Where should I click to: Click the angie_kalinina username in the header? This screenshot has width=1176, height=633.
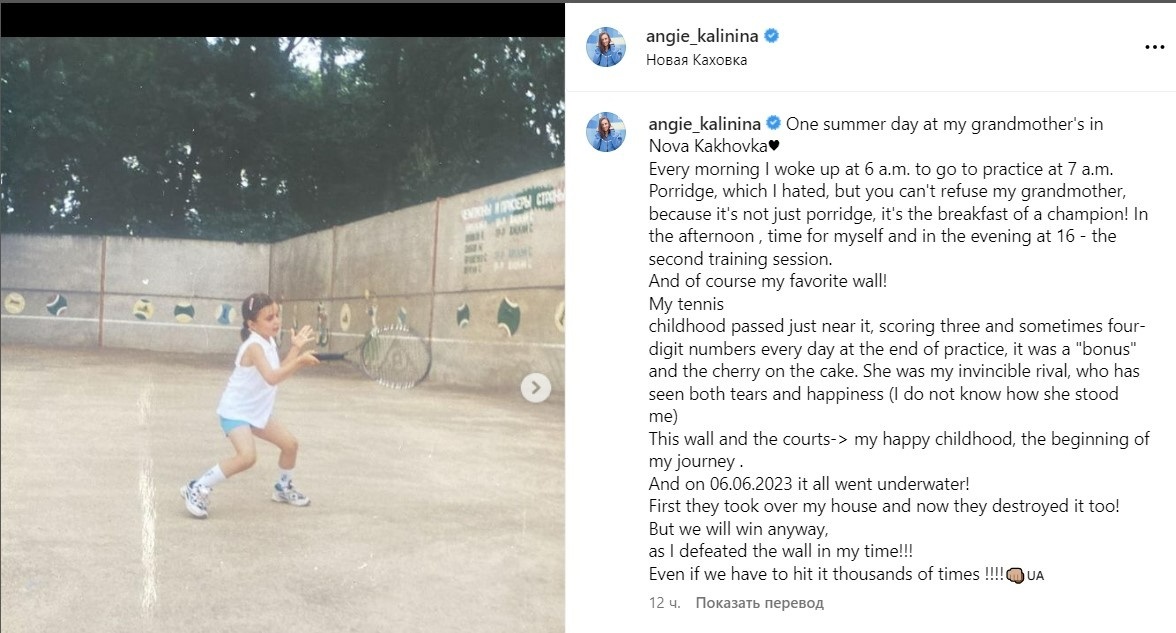tap(702, 36)
